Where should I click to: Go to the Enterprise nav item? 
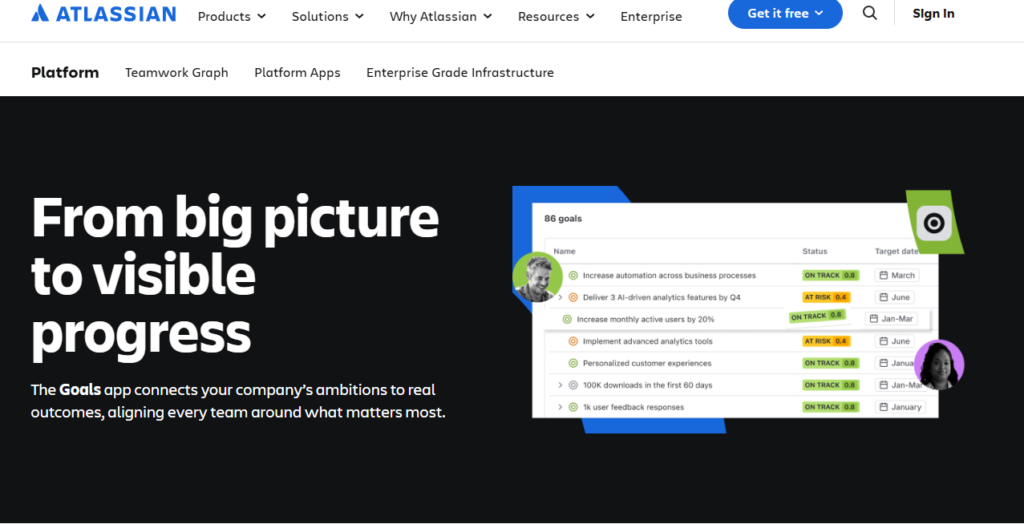(x=651, y=16)
